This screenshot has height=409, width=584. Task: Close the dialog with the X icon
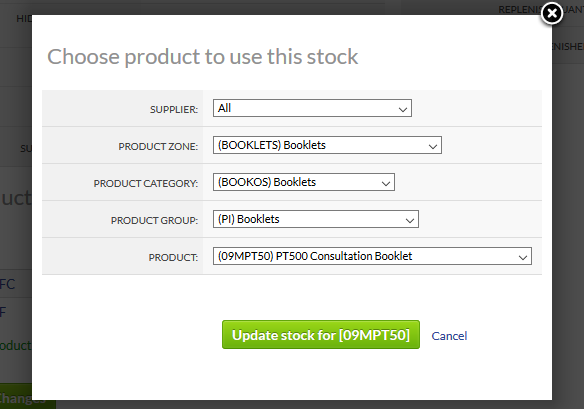point(552,14)
